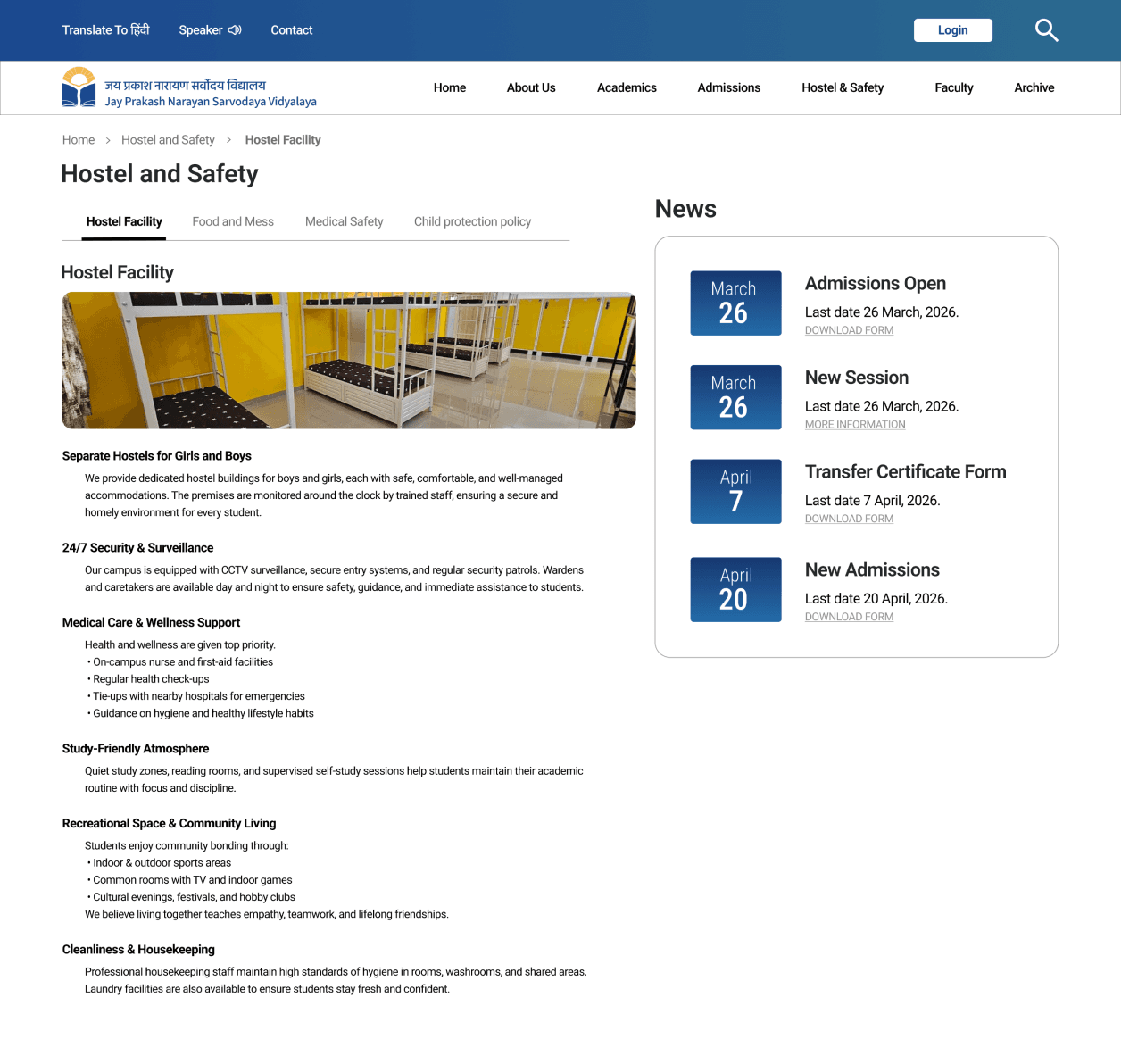Screen dimensions: 1121x1064
Task: Click 'On-campus nurse and first-aid facilities' bullet
Action: 180,662
